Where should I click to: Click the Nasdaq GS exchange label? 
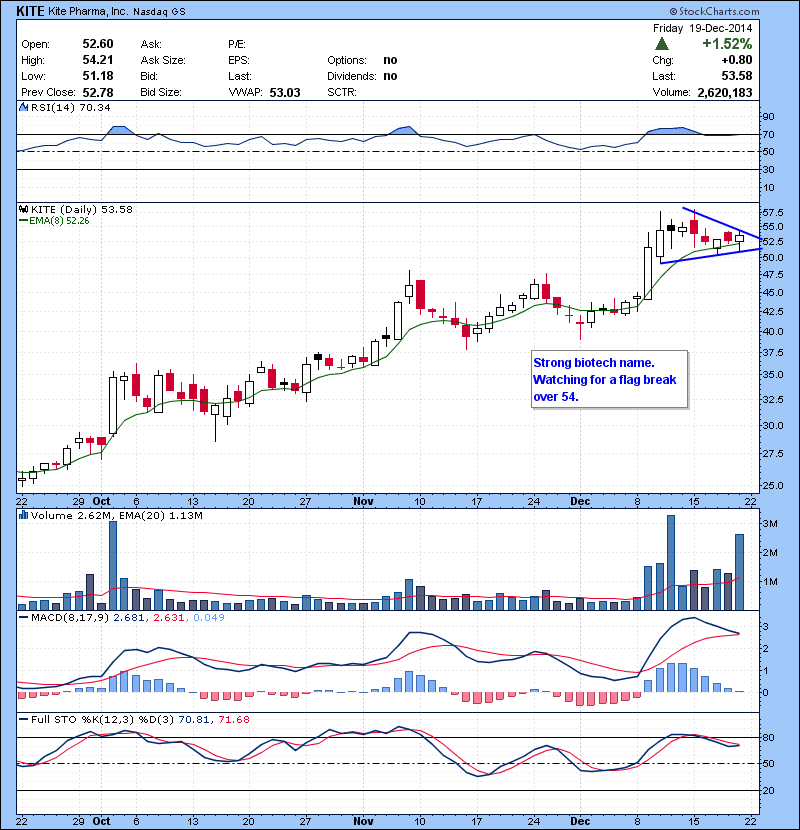tap(159, 12)
